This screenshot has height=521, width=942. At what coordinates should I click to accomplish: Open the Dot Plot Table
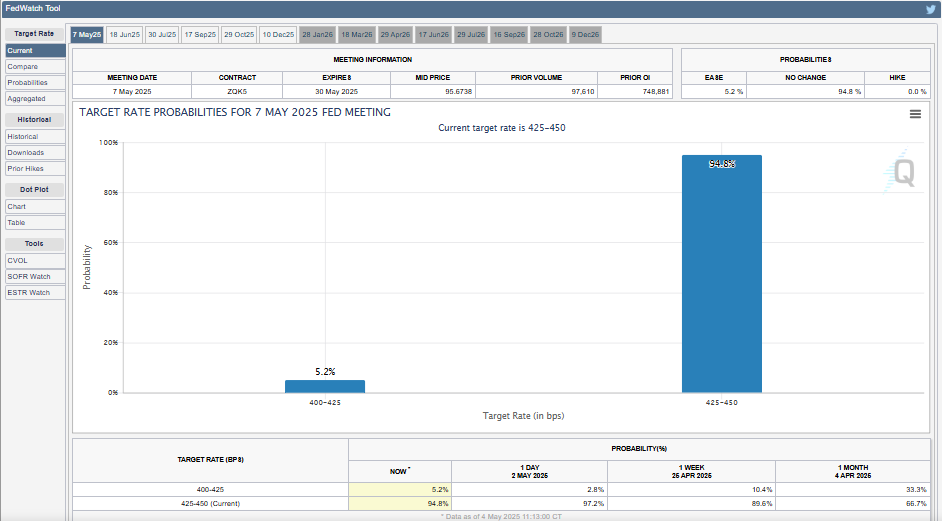click(x=17, y=223)
